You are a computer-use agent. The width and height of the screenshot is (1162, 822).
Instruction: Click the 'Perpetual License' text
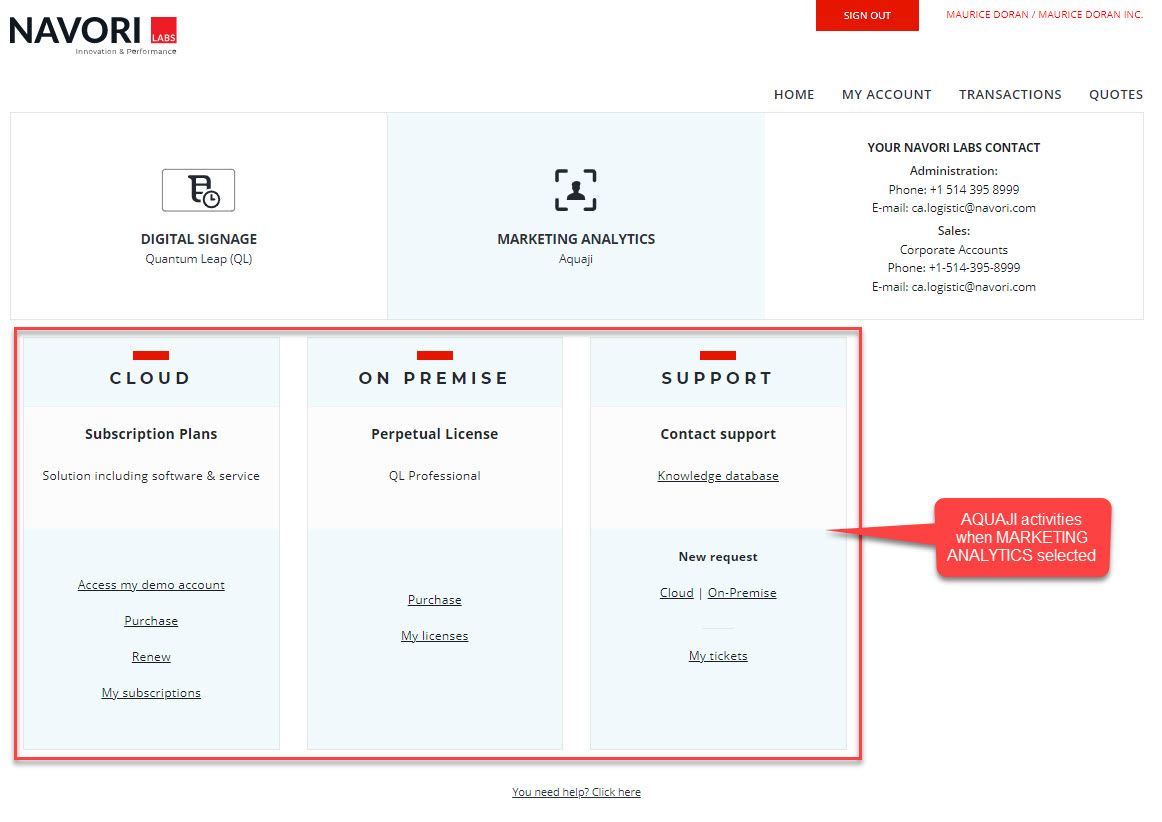434,434
